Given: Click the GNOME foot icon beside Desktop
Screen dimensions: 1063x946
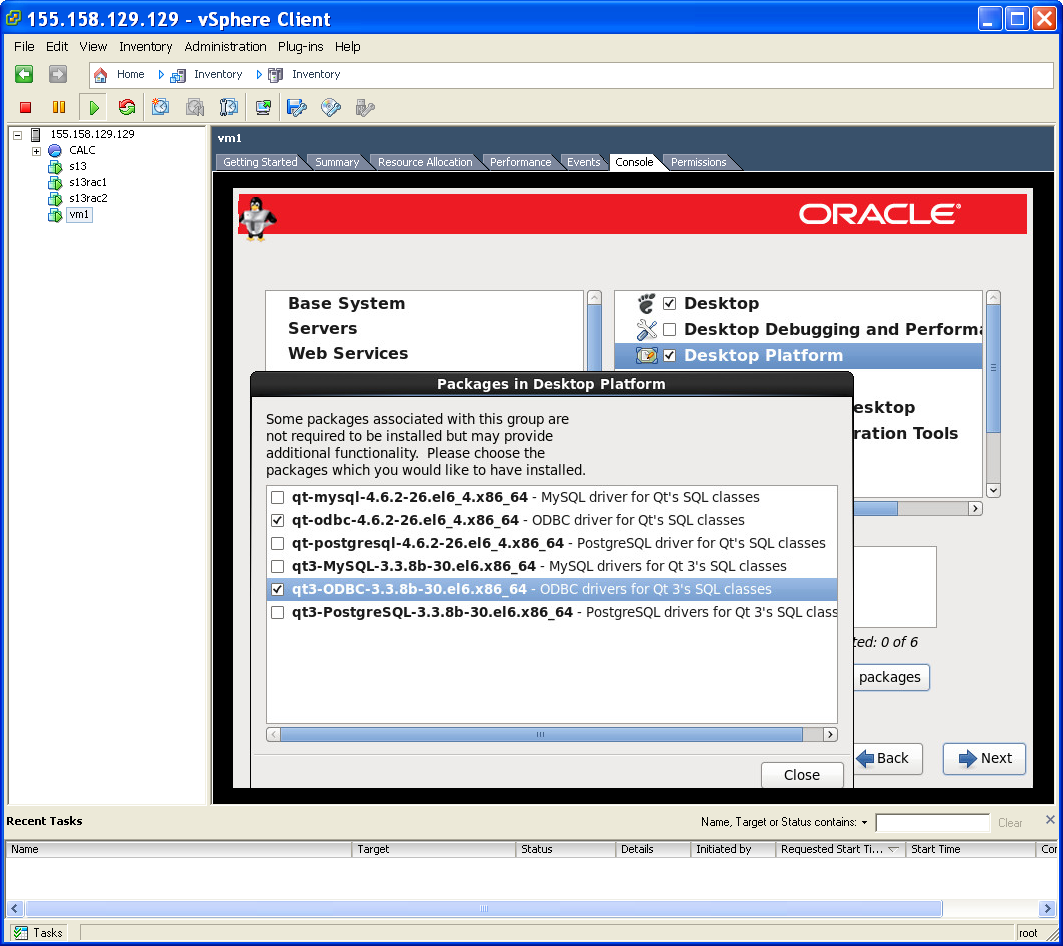Looking at the screenshot, I should [647, 303].
